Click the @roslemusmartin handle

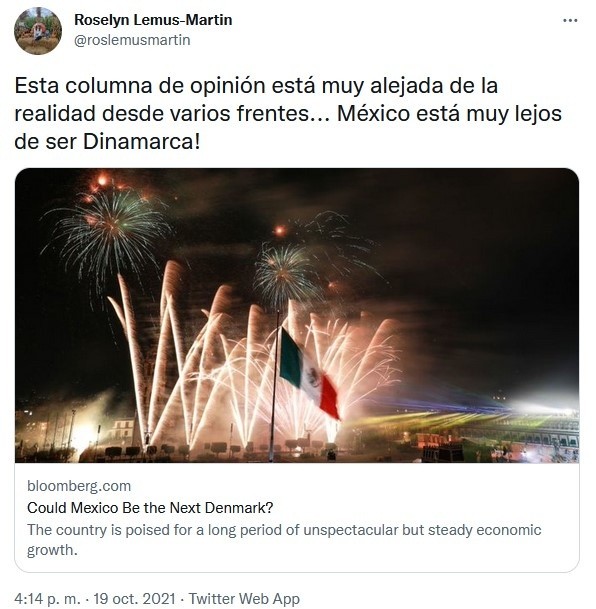pyautogui.click(x=132, y=40)
